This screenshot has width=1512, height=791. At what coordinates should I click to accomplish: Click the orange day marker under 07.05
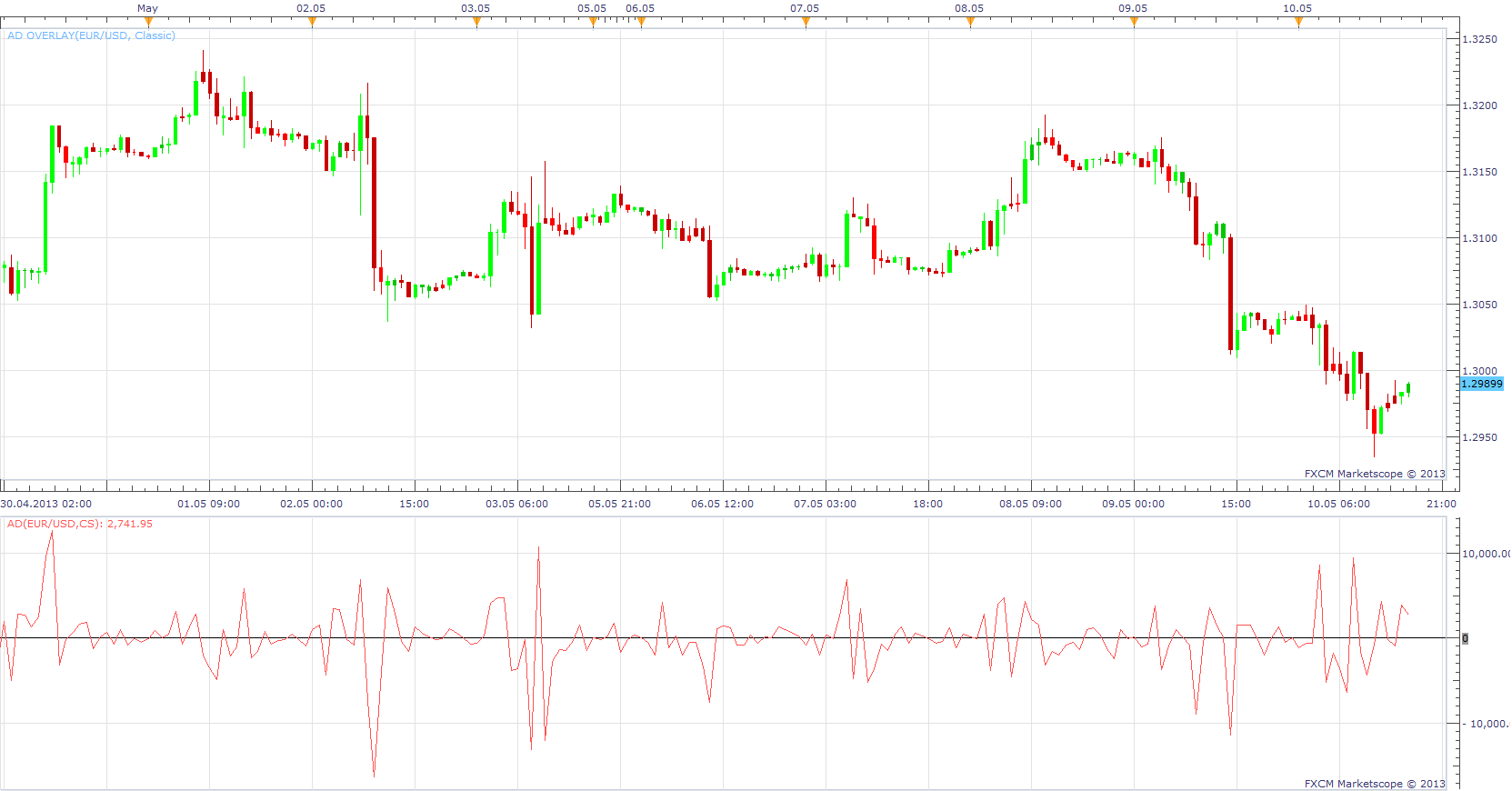click(x=806, y=22)
